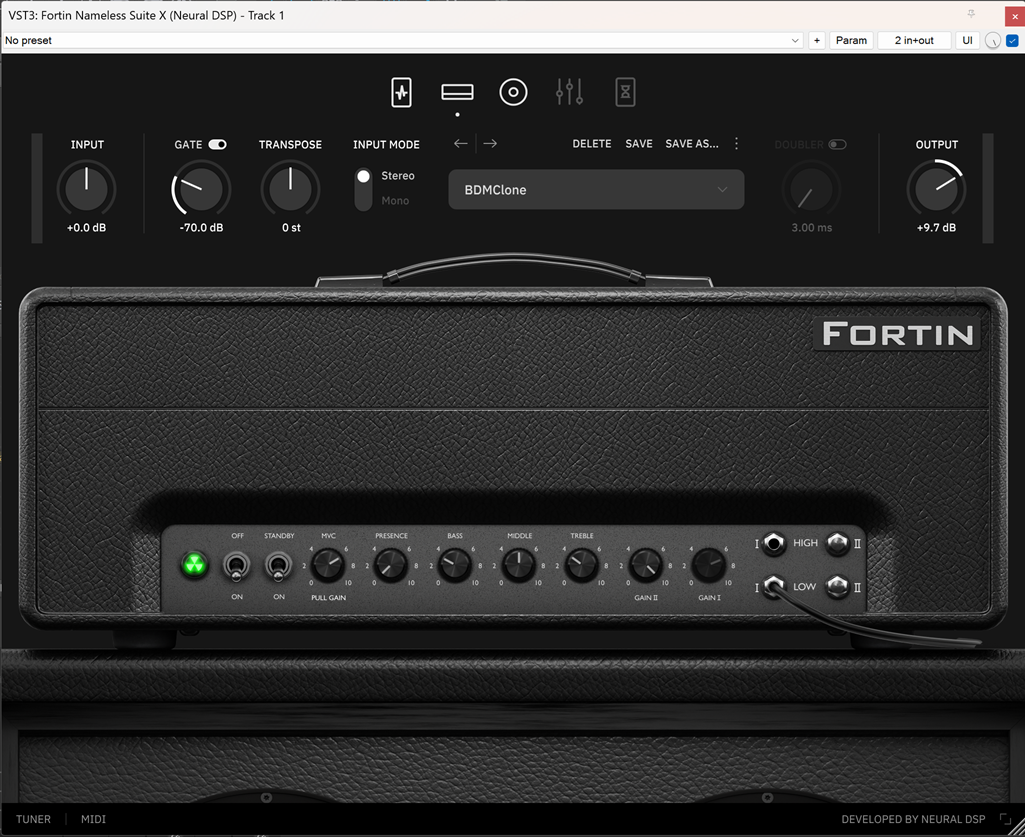
Task: Click the TRANSPOSE knob
Action: coord(290,188)
